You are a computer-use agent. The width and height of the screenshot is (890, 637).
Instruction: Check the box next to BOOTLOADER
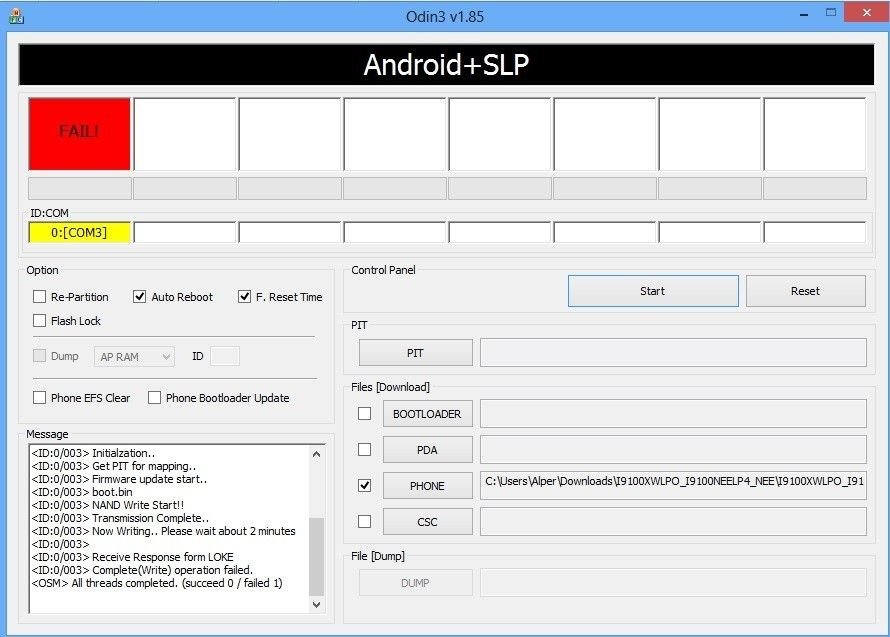coord(364,414)
